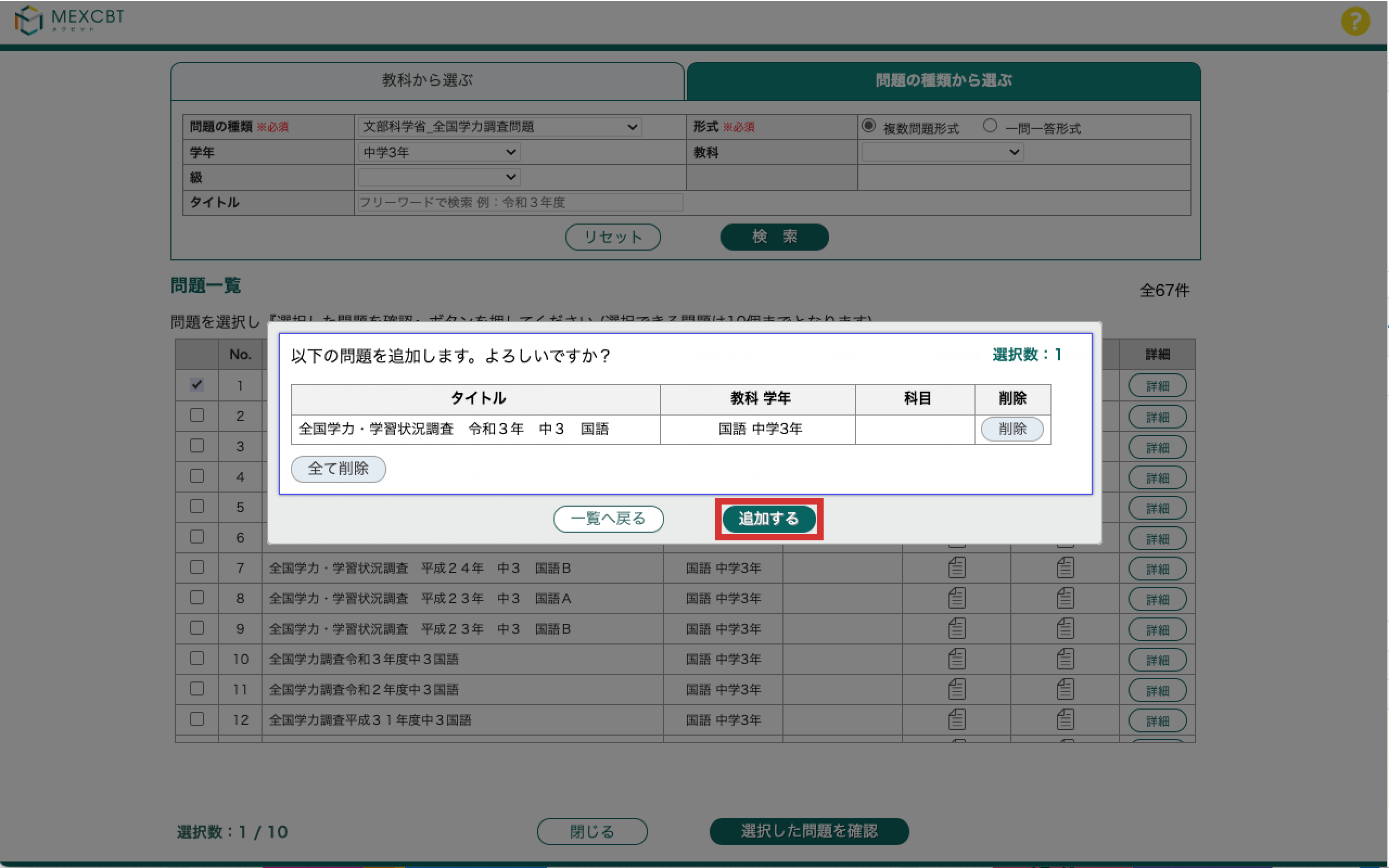Open 詳細 for row No. 6
The image size is (1389, 868).
point(1157,539)
